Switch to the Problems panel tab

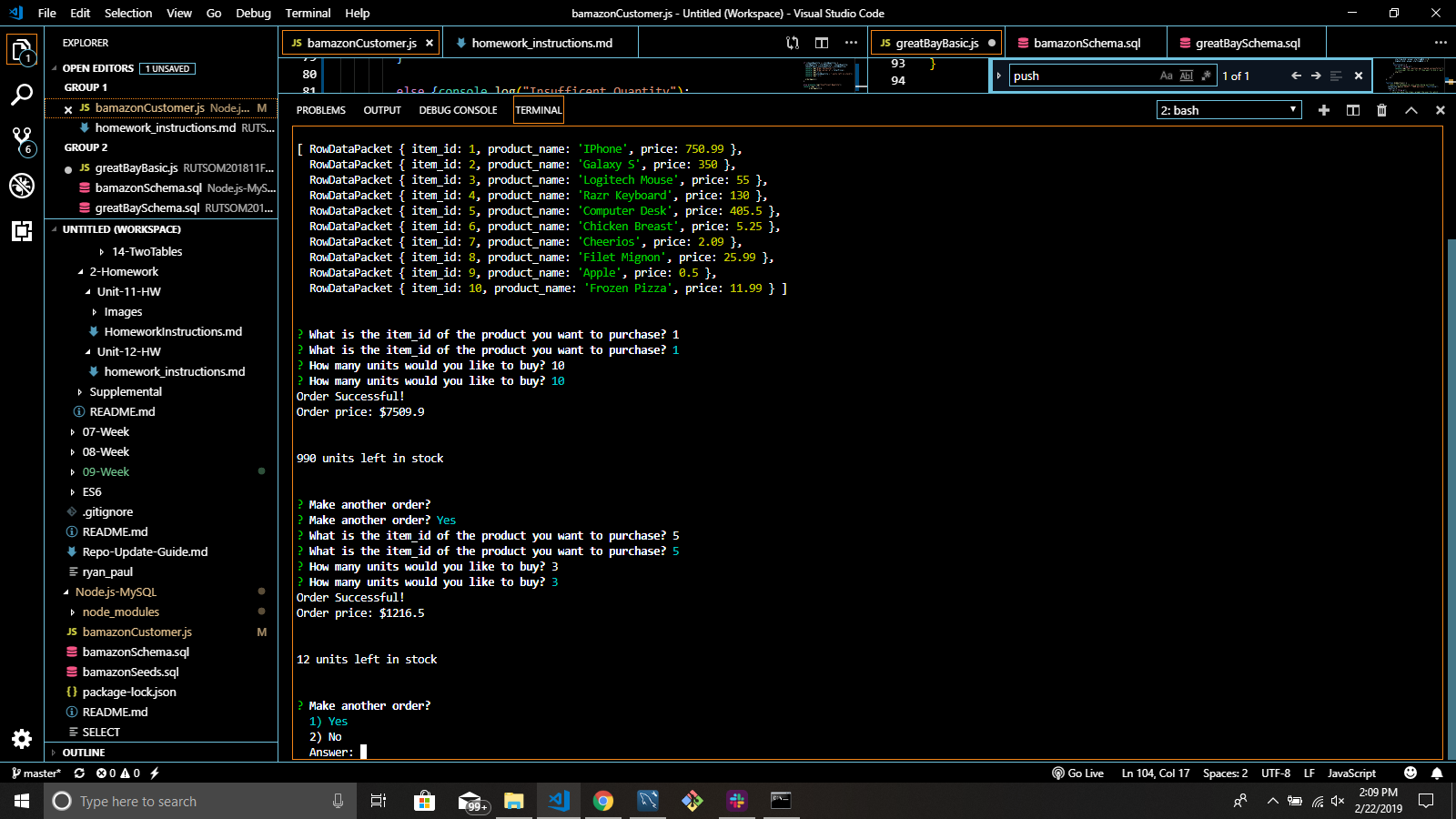320,110
